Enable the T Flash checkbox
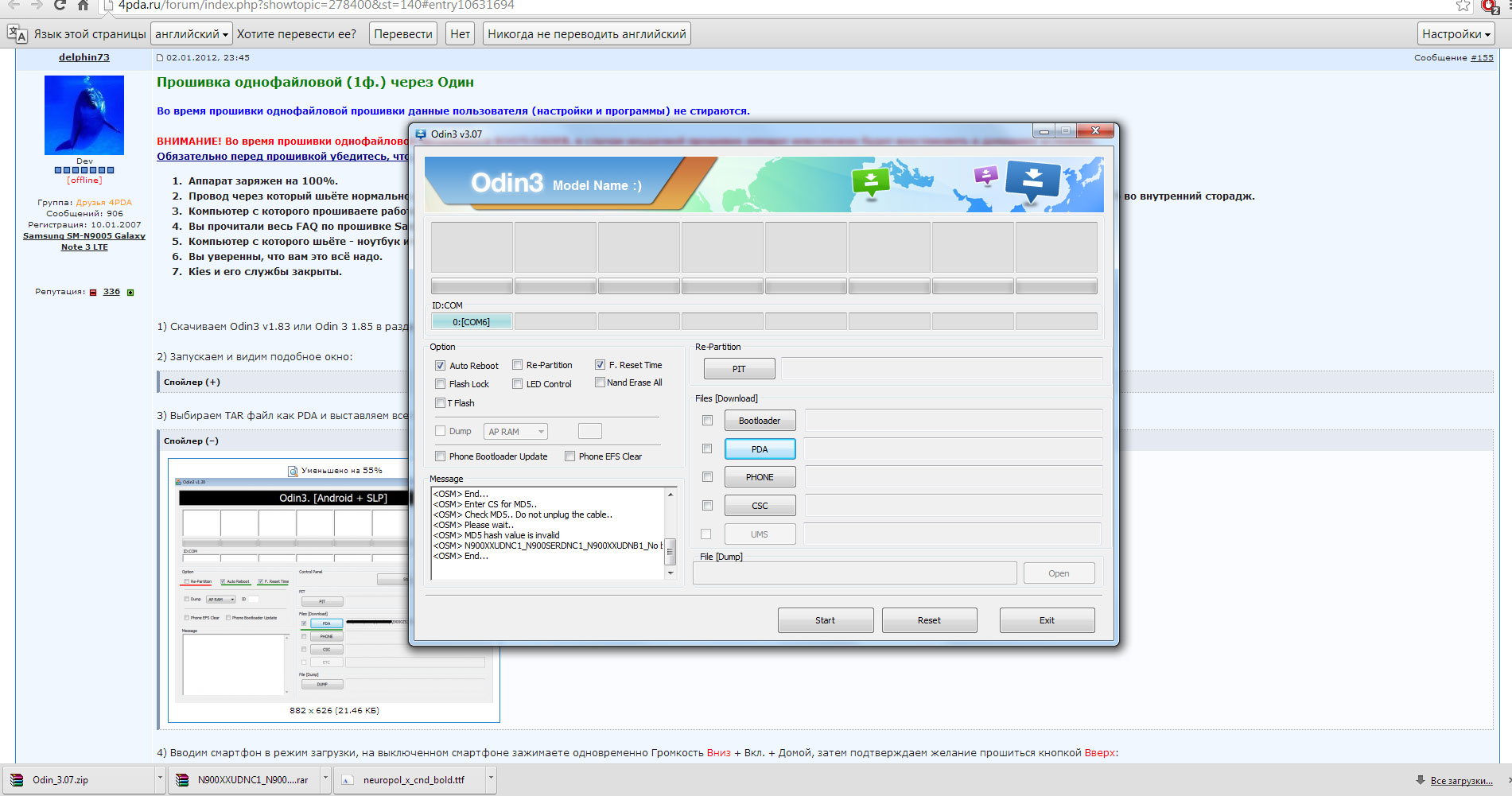 [x=440, y=403]
